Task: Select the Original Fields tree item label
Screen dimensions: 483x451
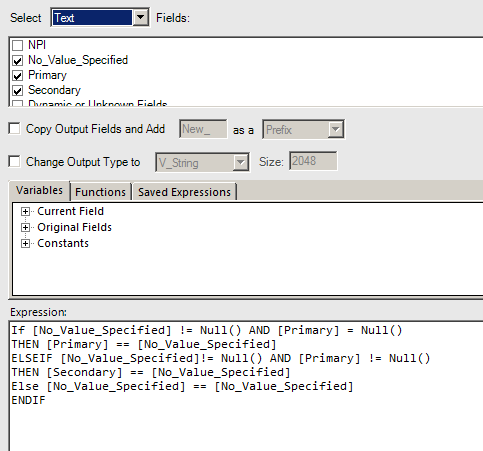Action: (74, 227)
